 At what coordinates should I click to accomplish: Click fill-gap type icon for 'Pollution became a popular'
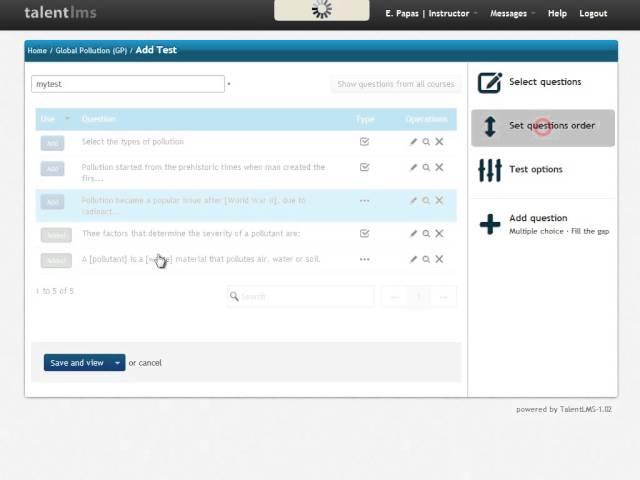364,201
